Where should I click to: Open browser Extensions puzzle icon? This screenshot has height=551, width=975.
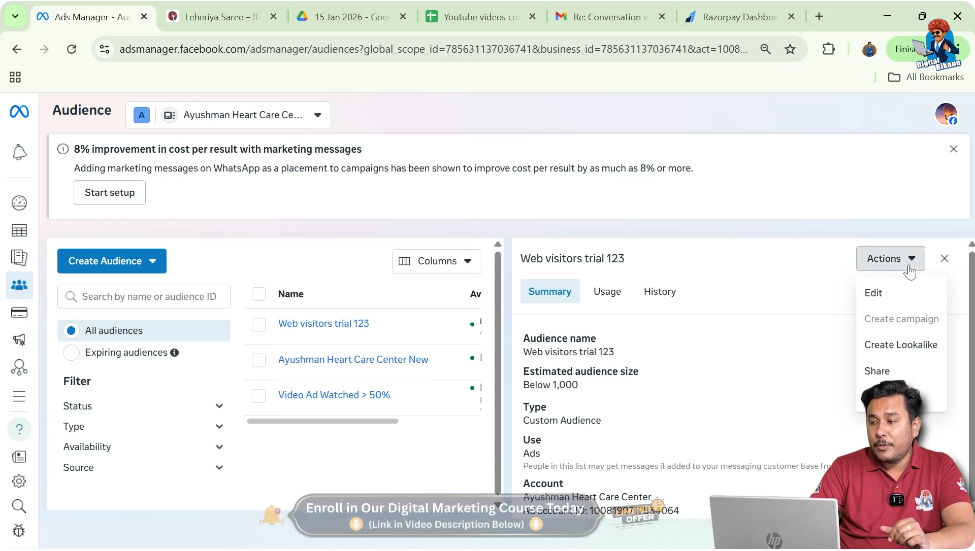click(828, 49)
